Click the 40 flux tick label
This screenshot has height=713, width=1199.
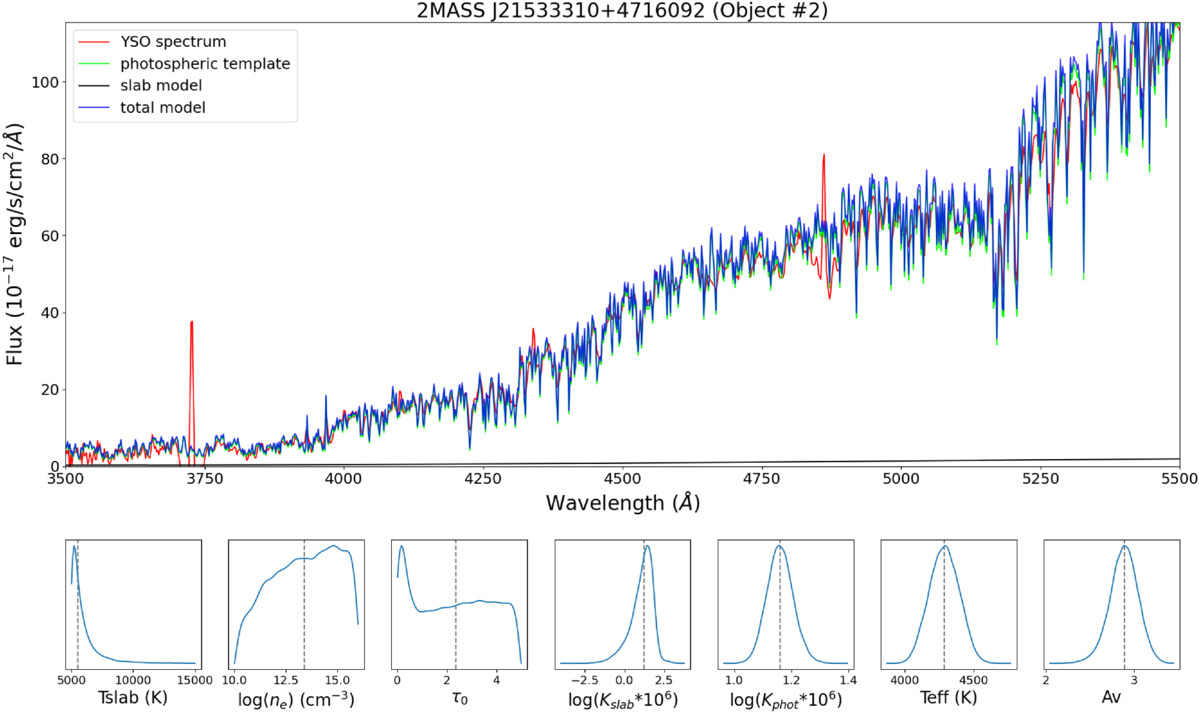click(x=48, y=312)
